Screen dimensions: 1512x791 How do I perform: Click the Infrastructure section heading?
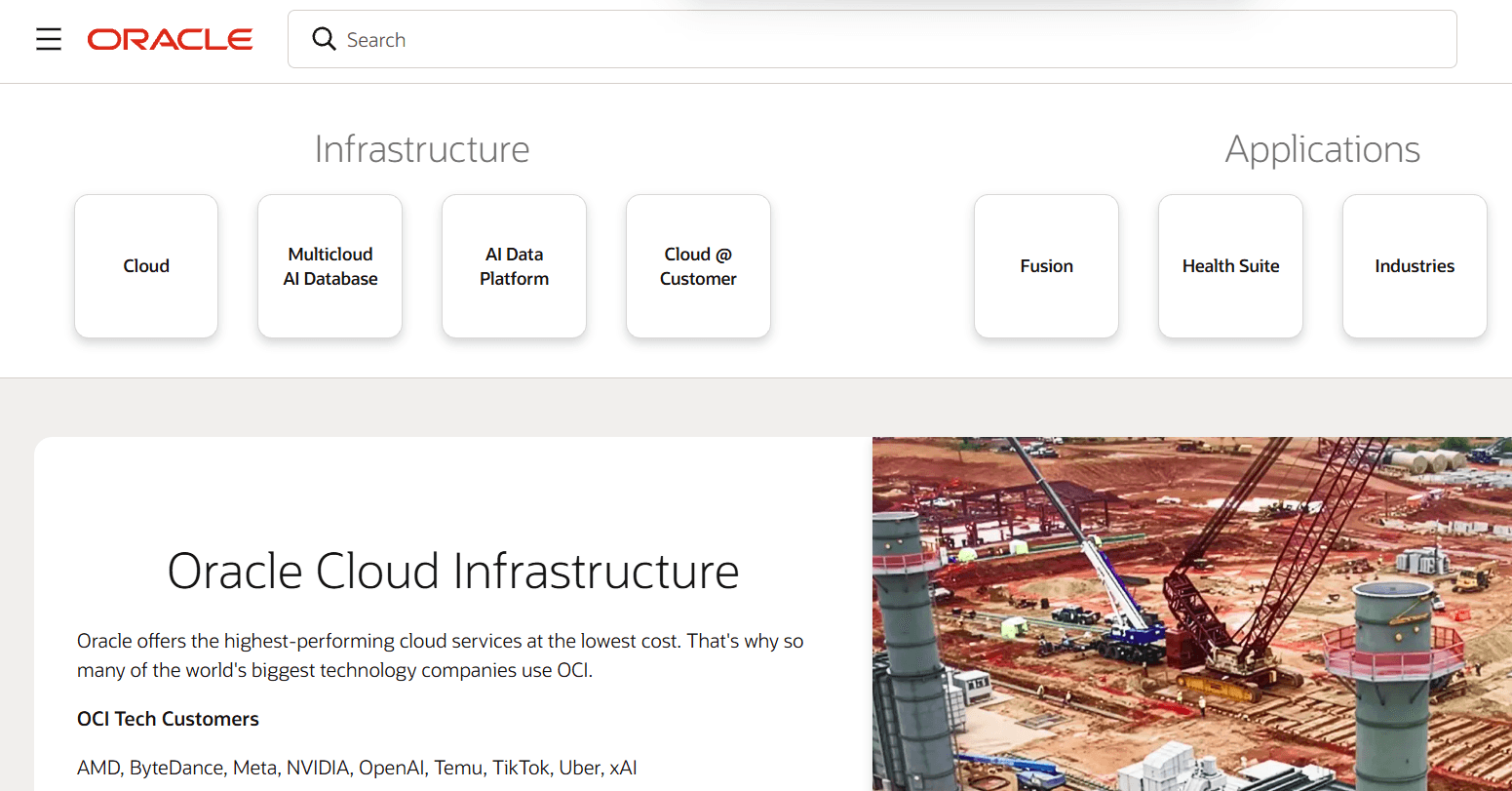(x=422, y=149)
